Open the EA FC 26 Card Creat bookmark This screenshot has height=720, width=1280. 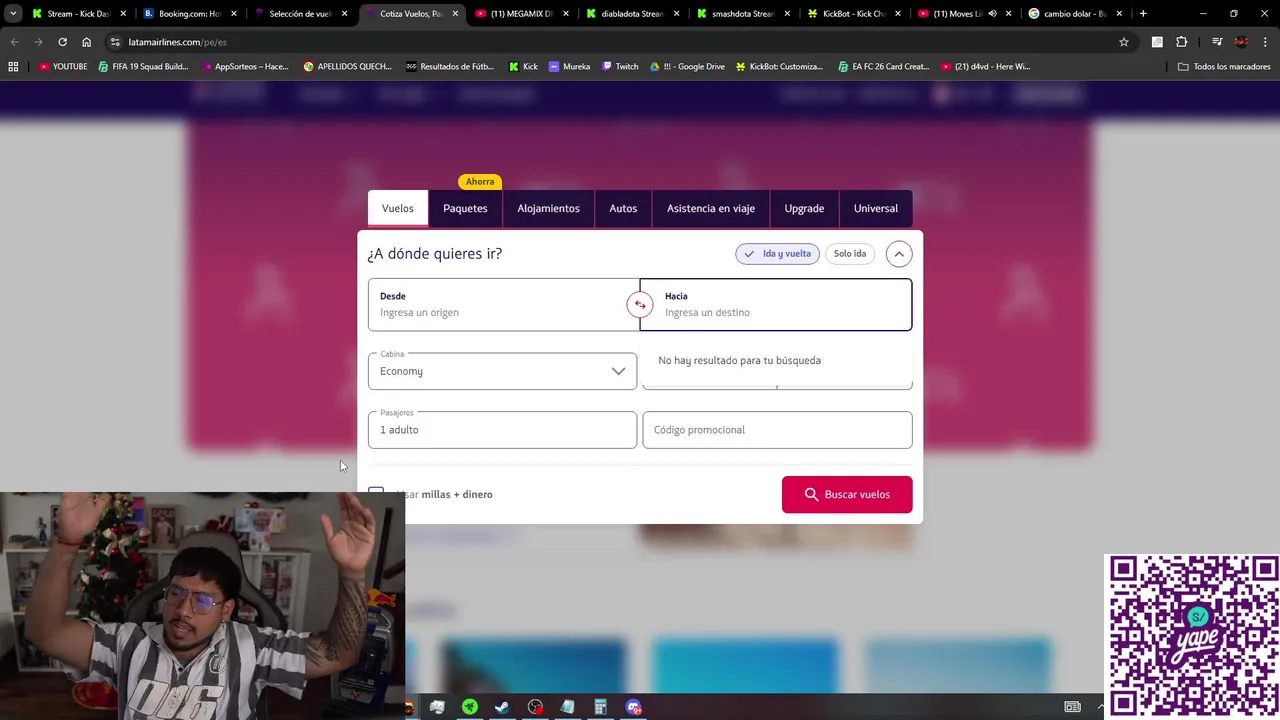[884, 67]
